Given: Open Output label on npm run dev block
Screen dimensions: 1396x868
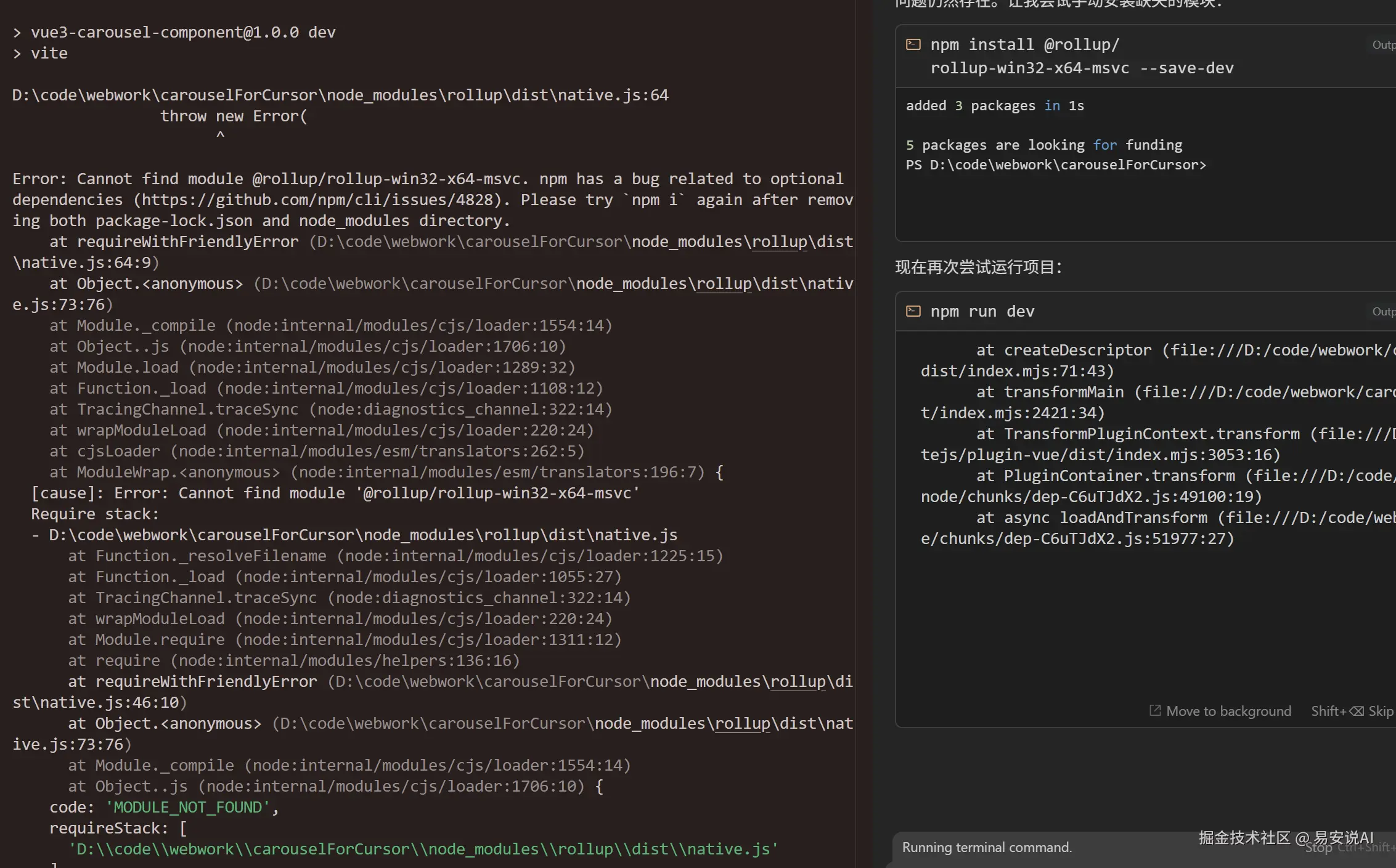Looking at the screenshot, I should pos(1383,312).
